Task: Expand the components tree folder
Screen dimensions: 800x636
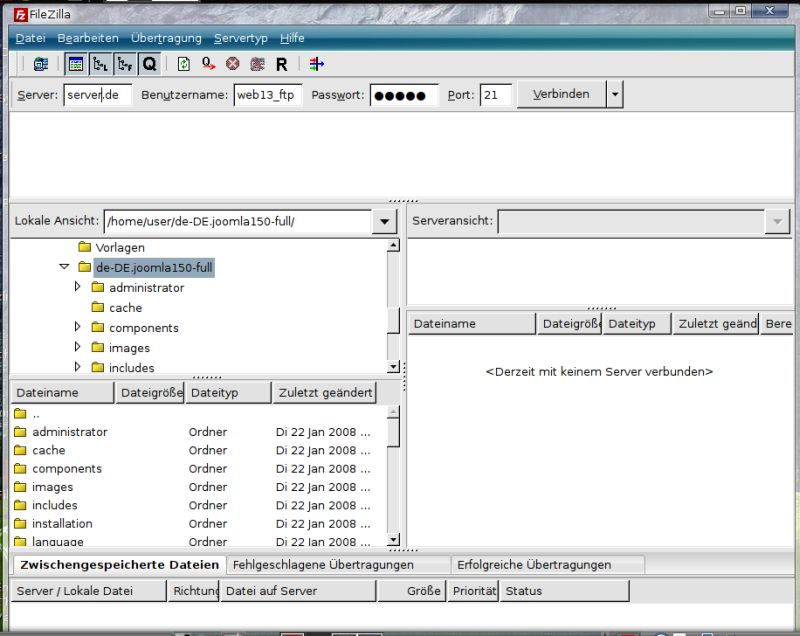Action: coord(77,326)
